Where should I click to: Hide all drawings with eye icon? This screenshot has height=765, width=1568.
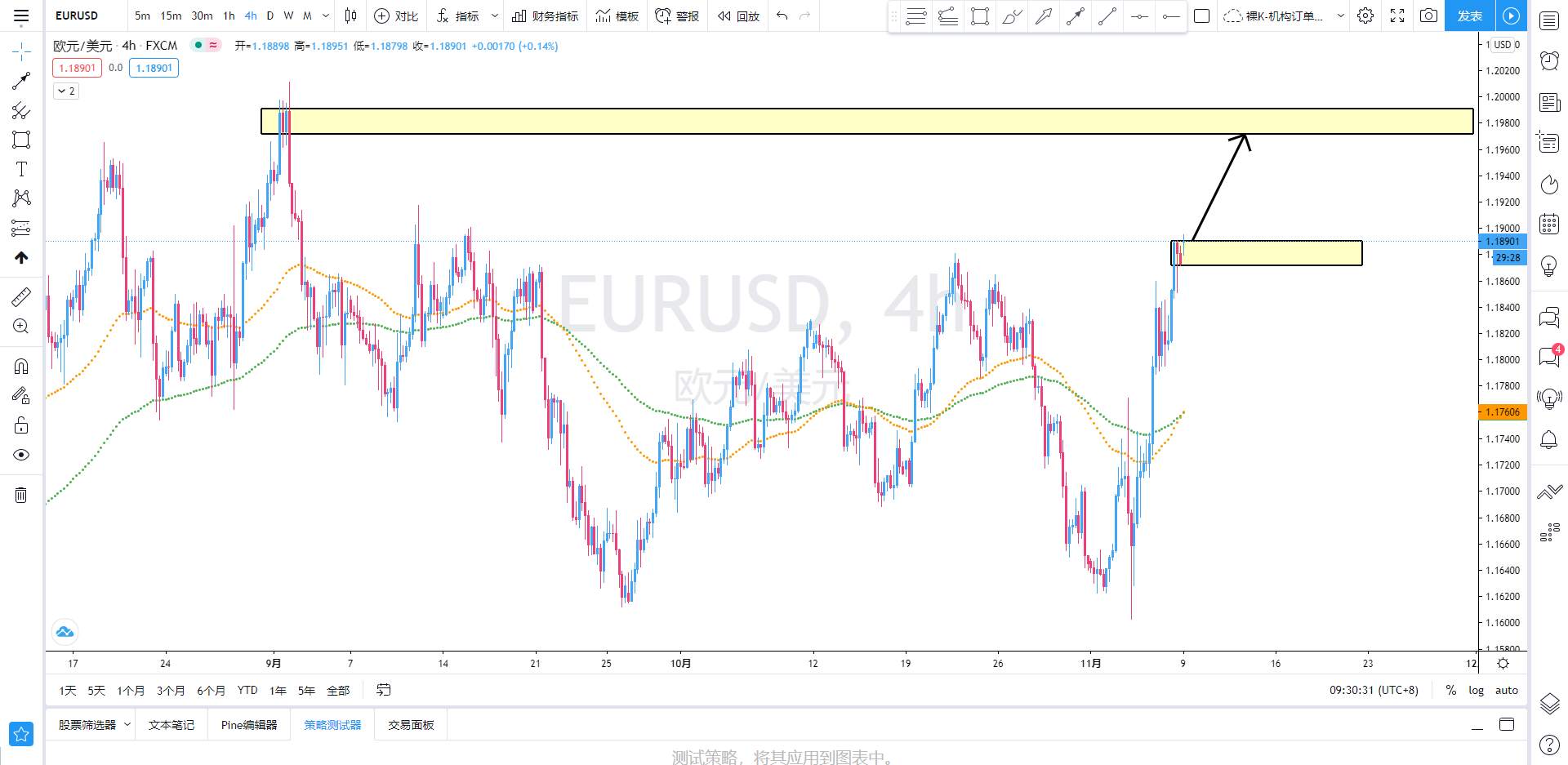tap(21, 455)
